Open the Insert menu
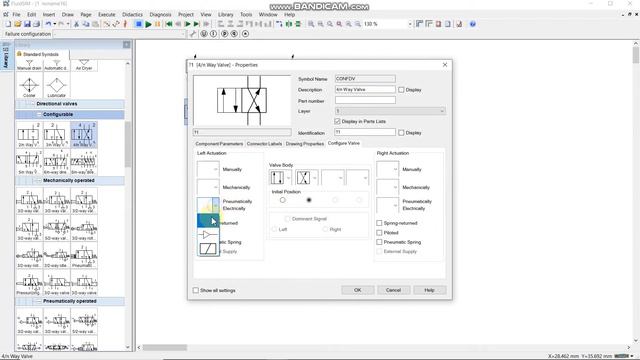Image resolution: width=640 pixels, height=360 pixels. [x=49, y=14]
